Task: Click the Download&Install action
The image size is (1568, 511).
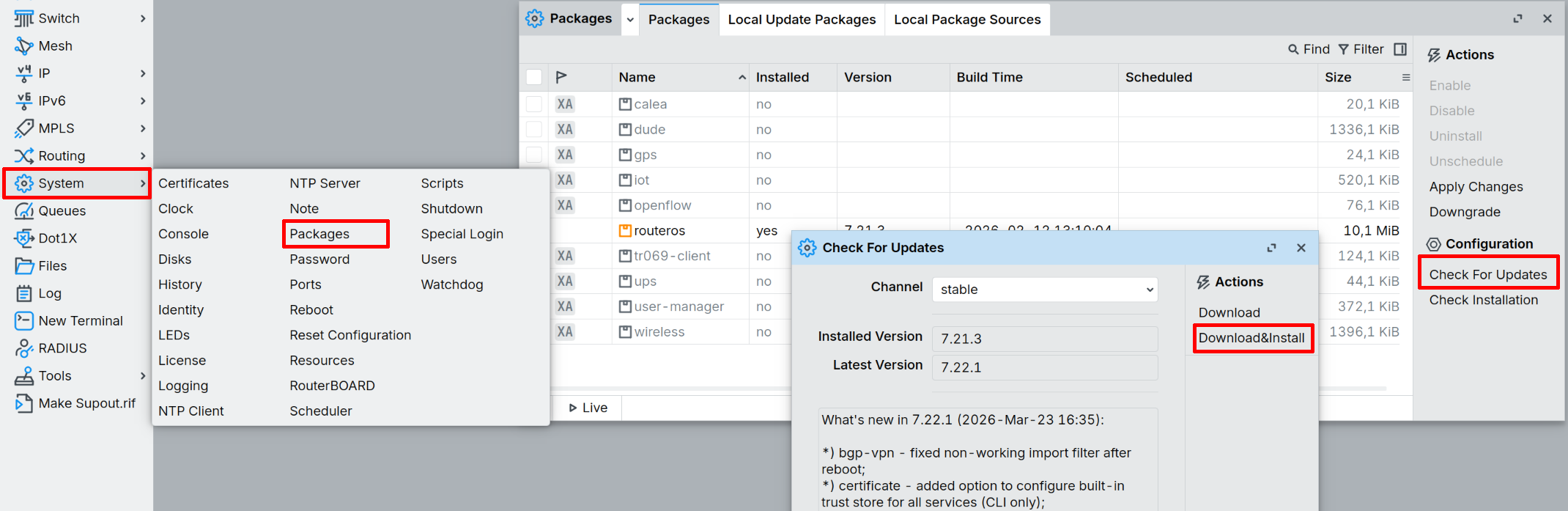Action: tap(1251, 338)
